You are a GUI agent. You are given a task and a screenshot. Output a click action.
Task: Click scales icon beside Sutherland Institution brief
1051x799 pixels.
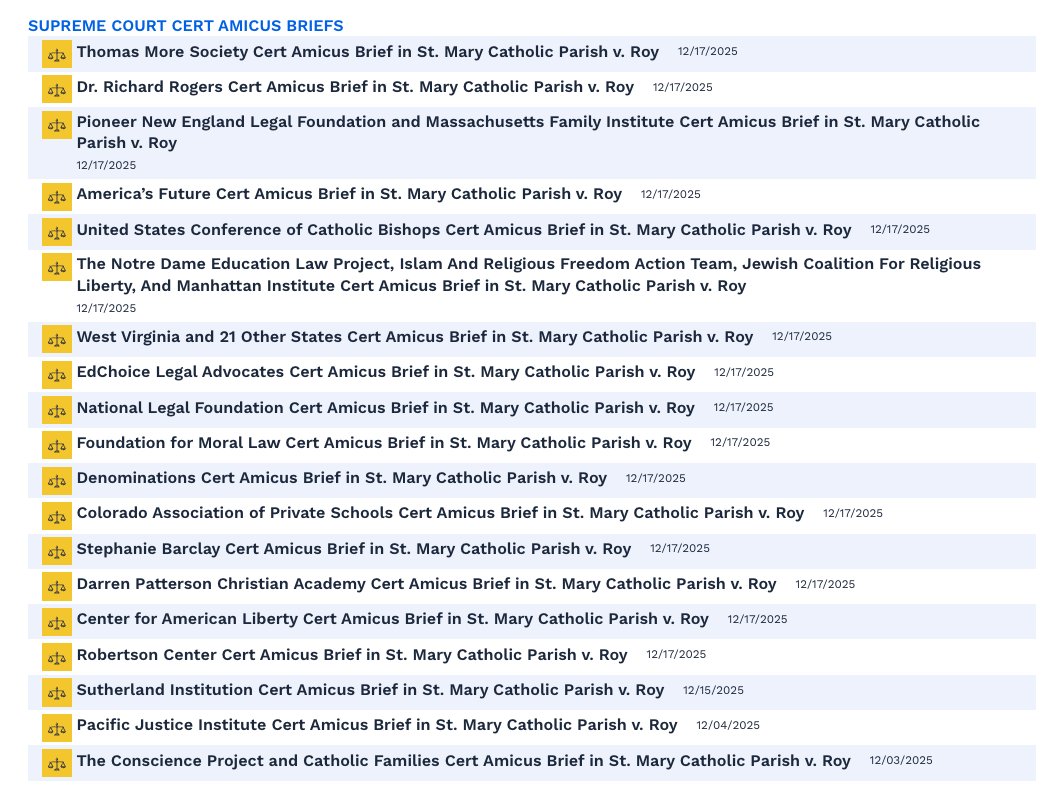57,692
